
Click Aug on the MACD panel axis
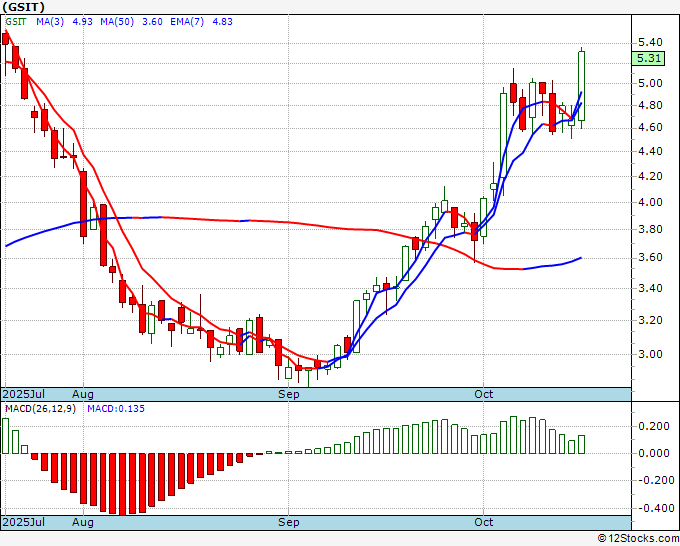pos(82,522)
